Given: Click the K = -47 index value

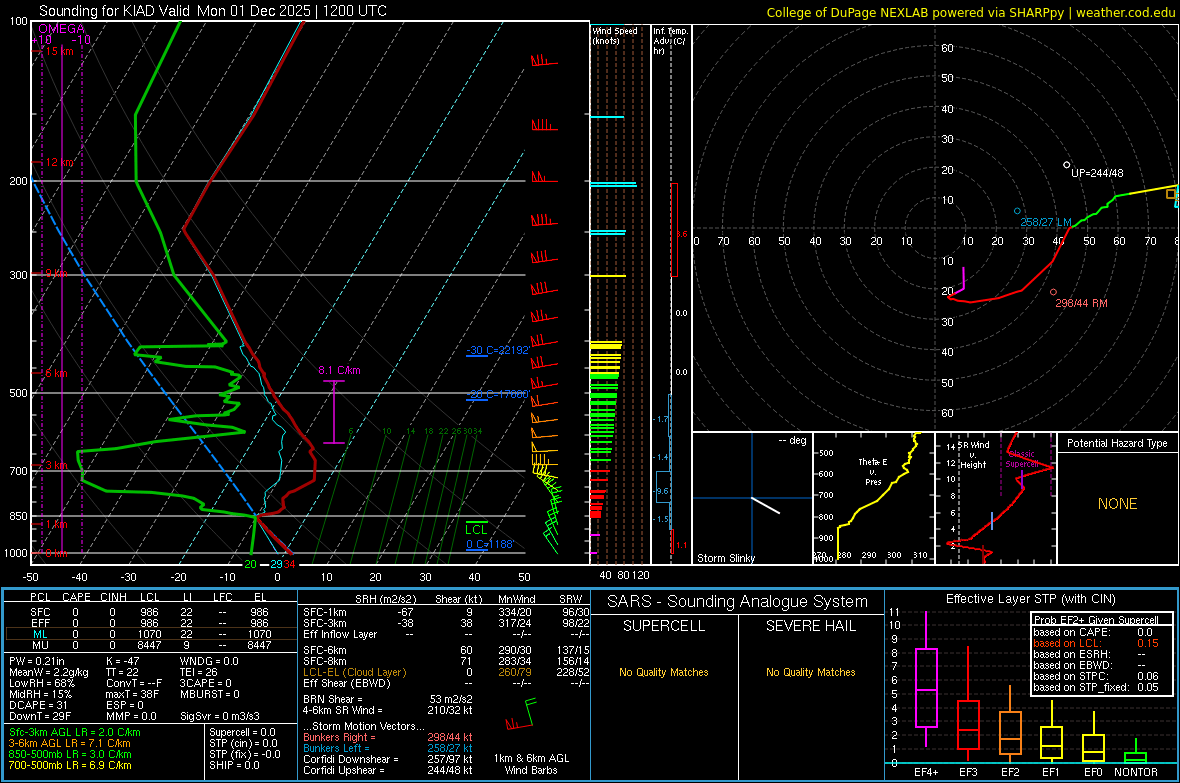Looking at the screenshot, I should 123,661.
